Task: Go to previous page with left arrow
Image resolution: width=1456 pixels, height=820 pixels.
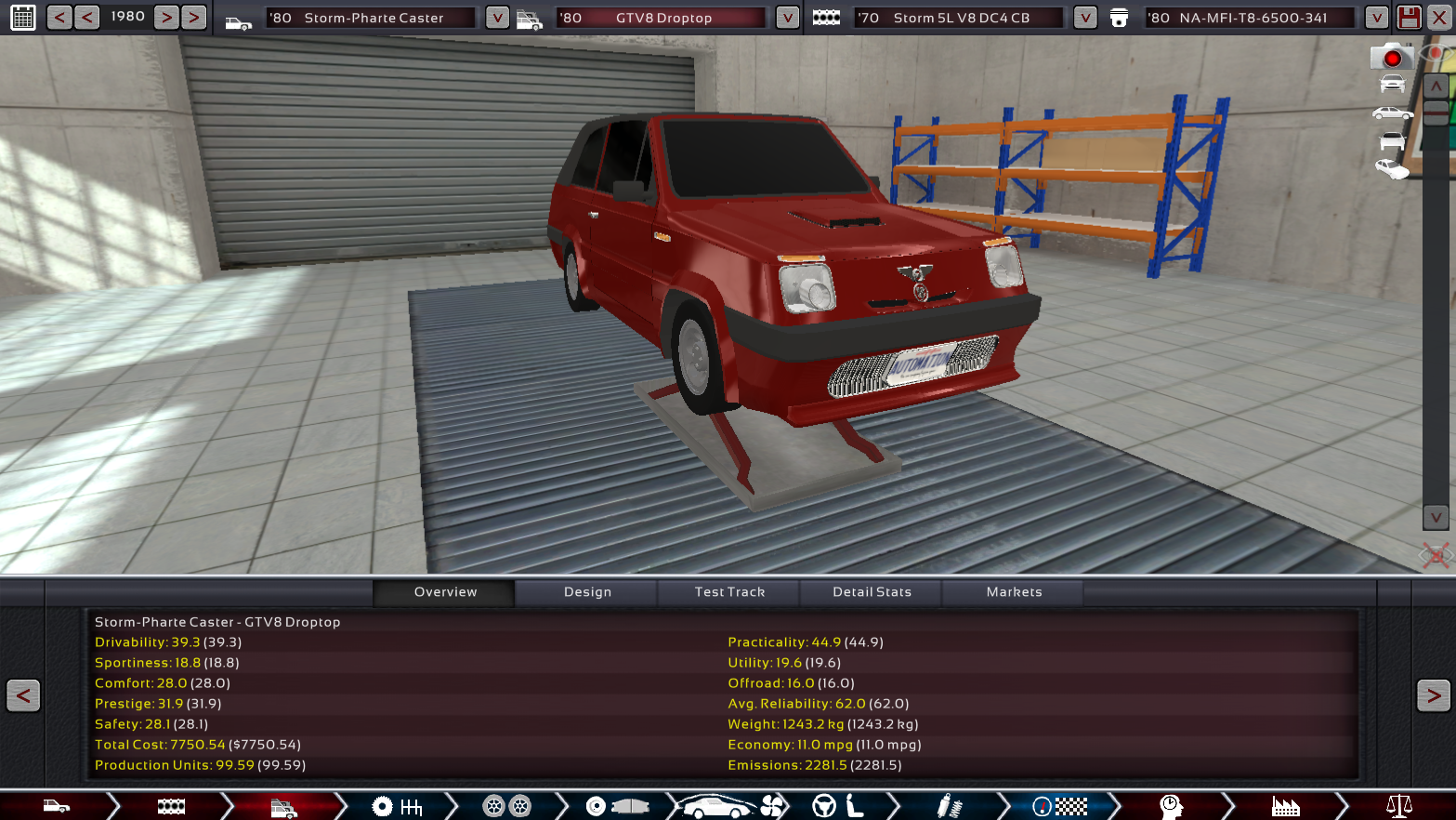Action: pos(23,695)
